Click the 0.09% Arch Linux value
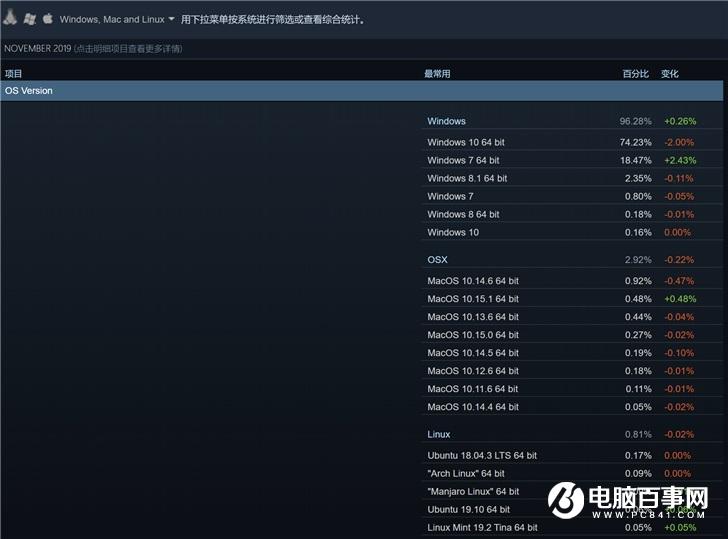Image resolution: width=728 pixels, height=539 pixels. point(638,474)
